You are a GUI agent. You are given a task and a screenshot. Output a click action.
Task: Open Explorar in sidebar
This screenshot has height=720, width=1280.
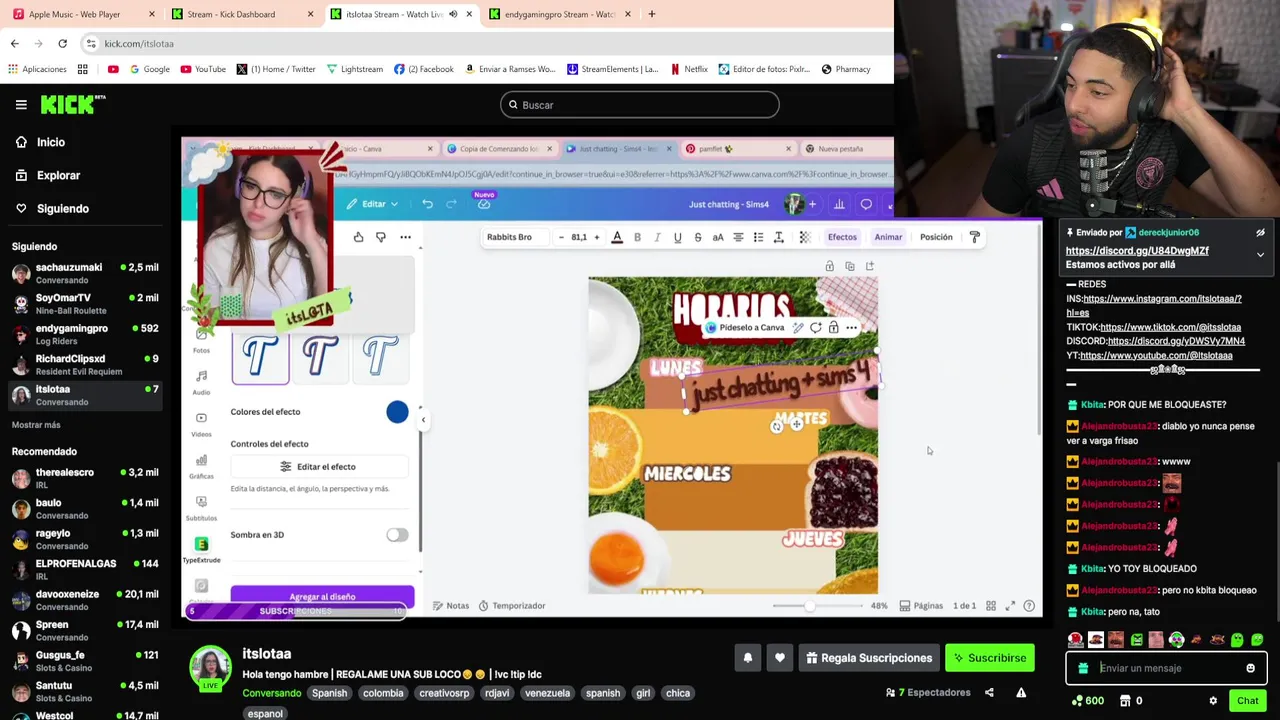(x=47, y=175)
